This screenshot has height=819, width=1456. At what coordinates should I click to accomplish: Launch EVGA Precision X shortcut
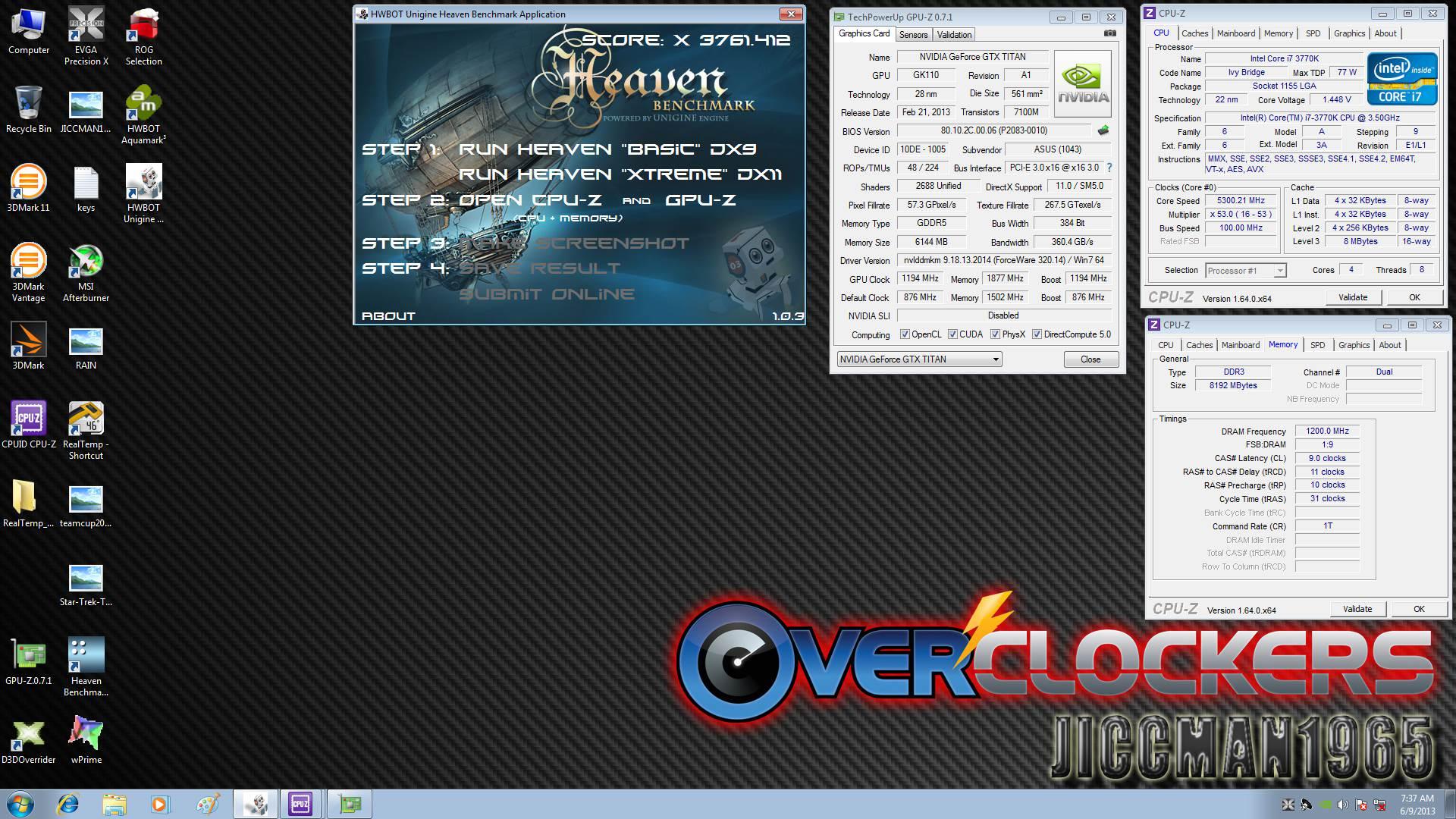pos(86,36)
